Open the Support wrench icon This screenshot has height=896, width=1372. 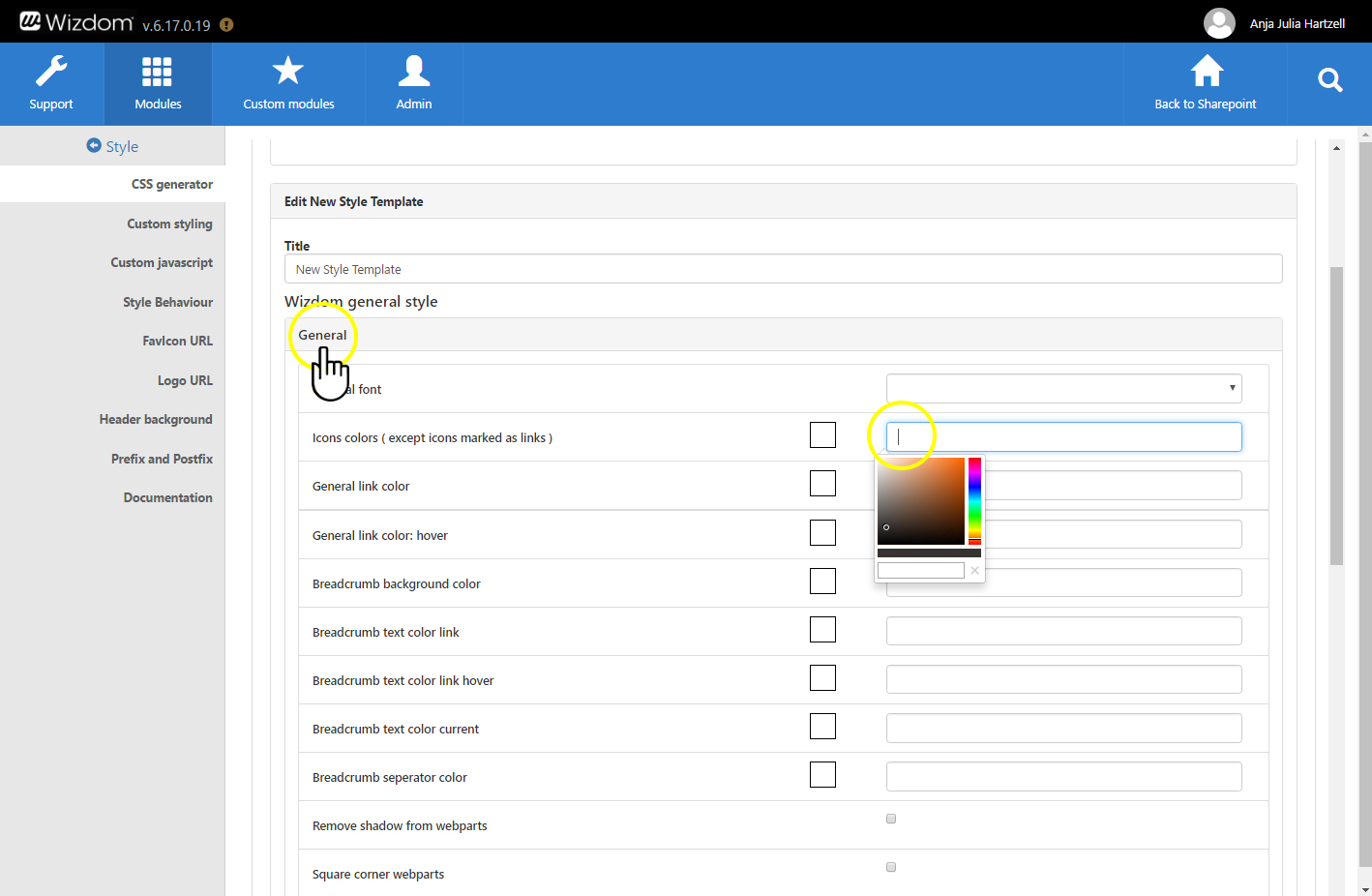click(51, 73)
